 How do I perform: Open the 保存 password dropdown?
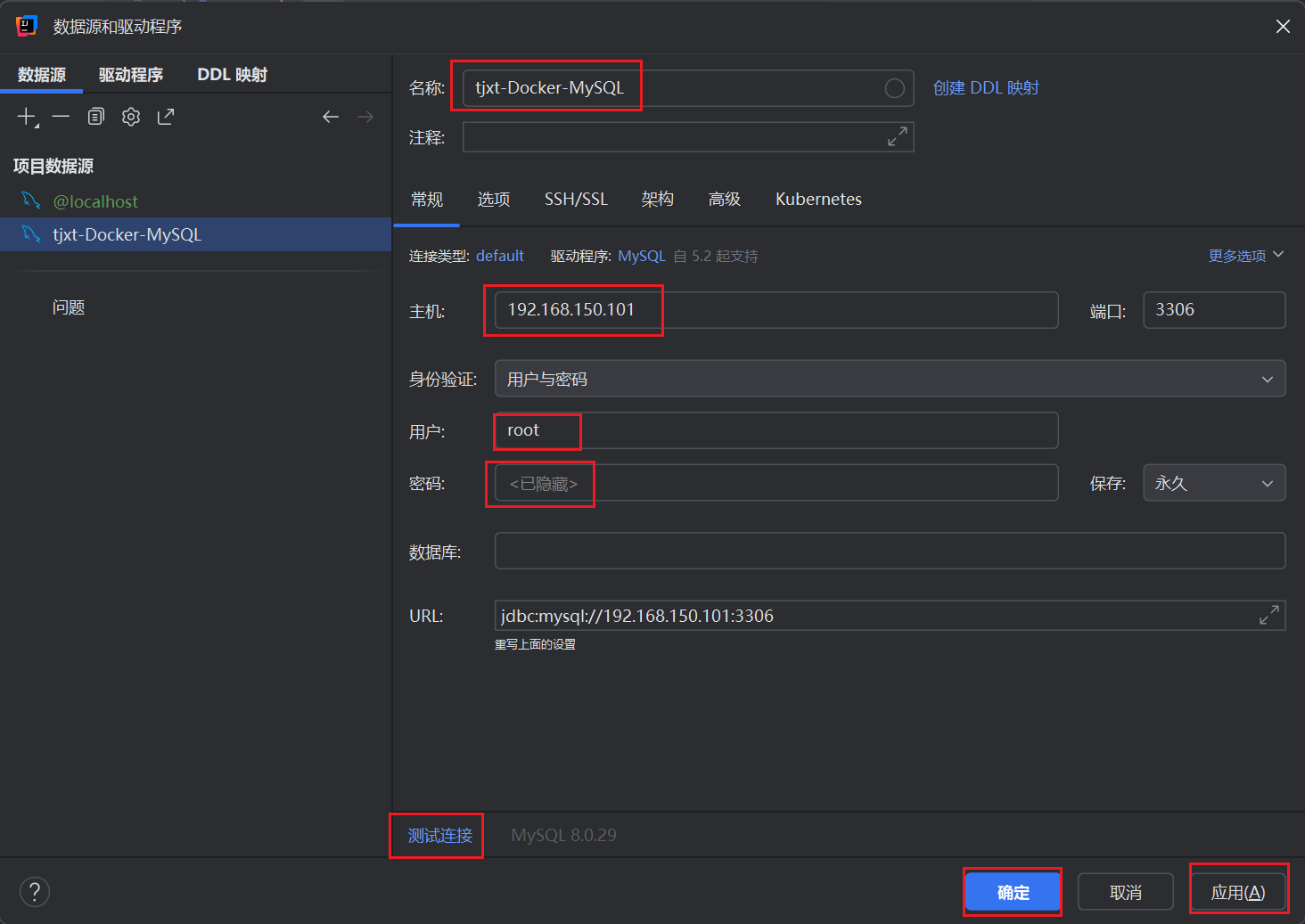pyautogui.click(x=1214, y=483)
